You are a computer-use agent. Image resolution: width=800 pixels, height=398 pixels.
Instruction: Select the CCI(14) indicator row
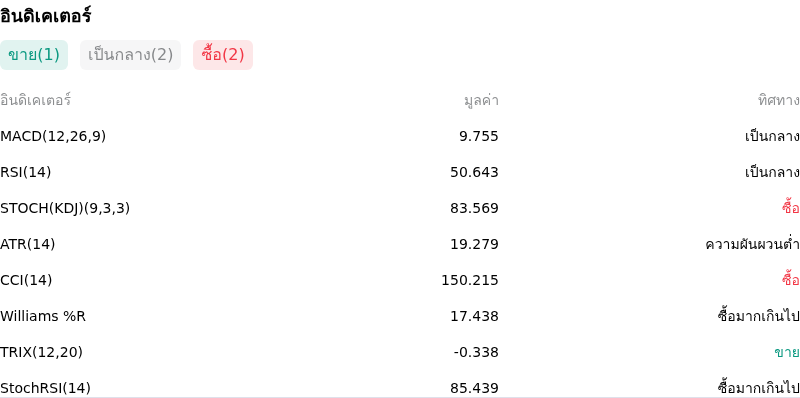tap(400, 280)
